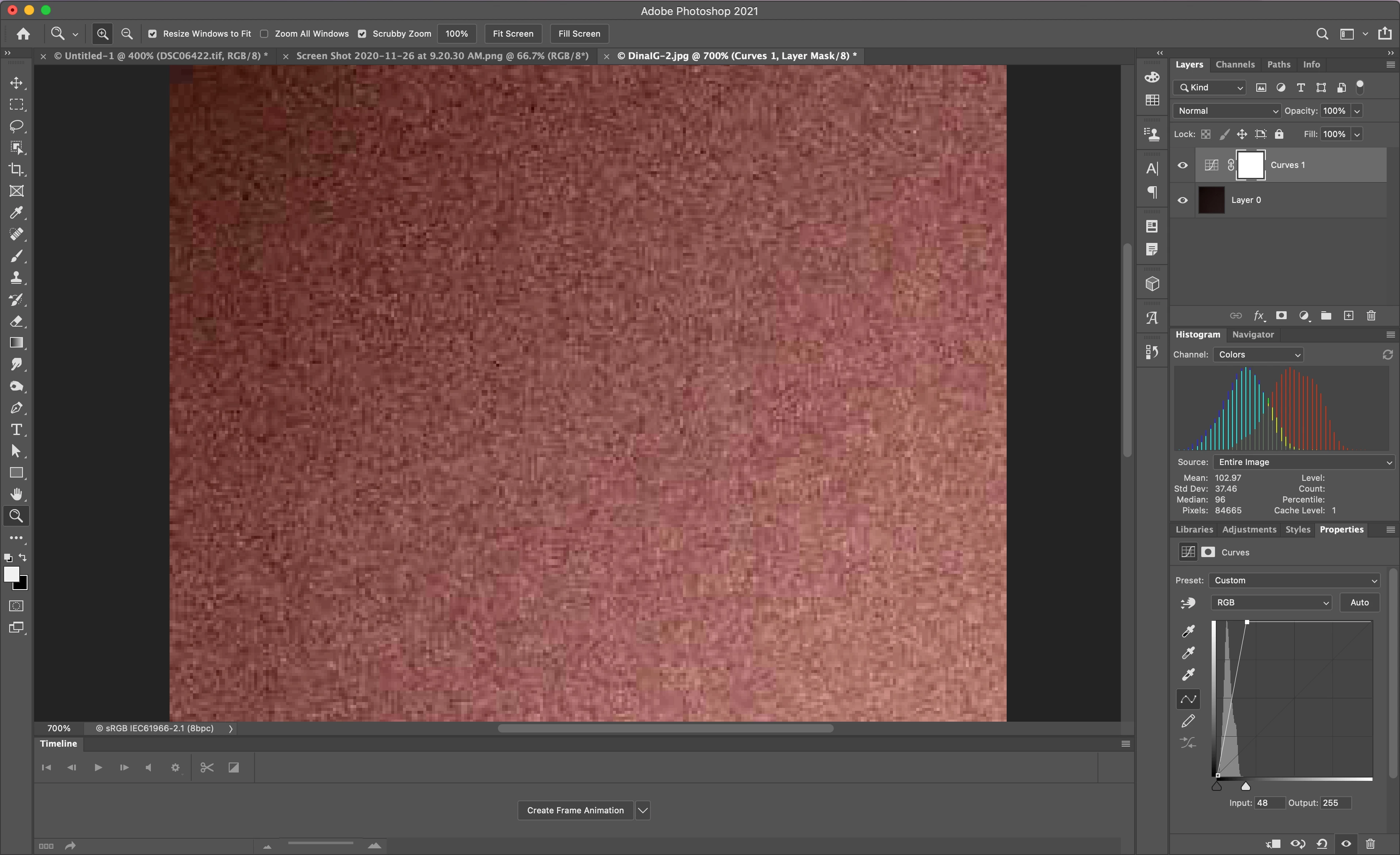Select the Hand tool
This screenshot has width=1400, height=855.
[x=17, y=494]
